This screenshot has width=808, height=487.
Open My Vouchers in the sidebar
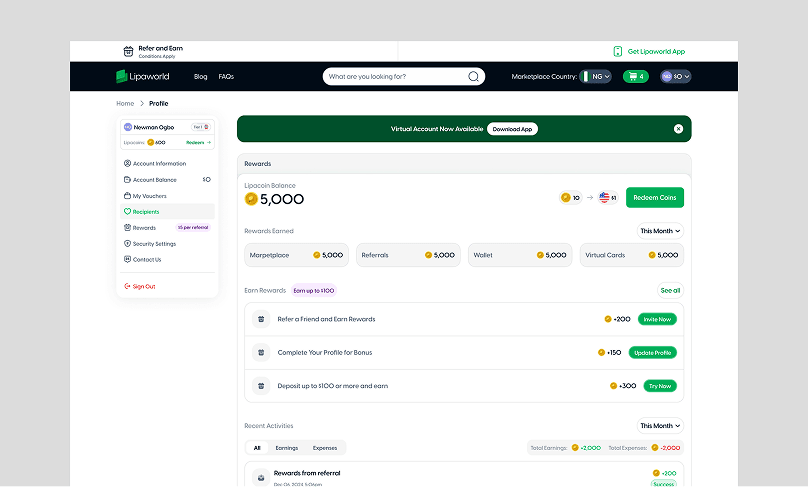[167, 196]
